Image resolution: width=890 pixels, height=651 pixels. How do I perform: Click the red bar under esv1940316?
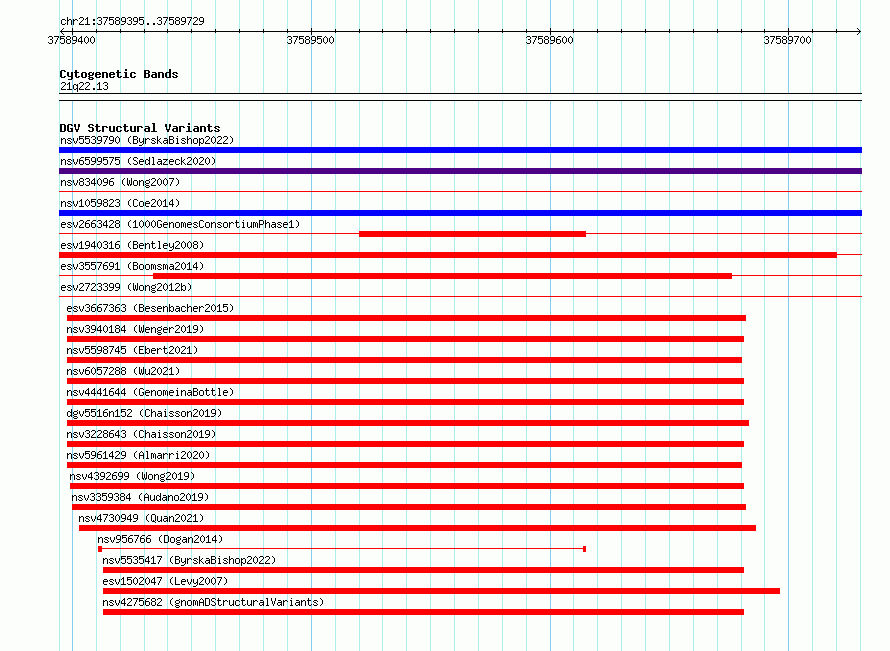pos(448,255)
